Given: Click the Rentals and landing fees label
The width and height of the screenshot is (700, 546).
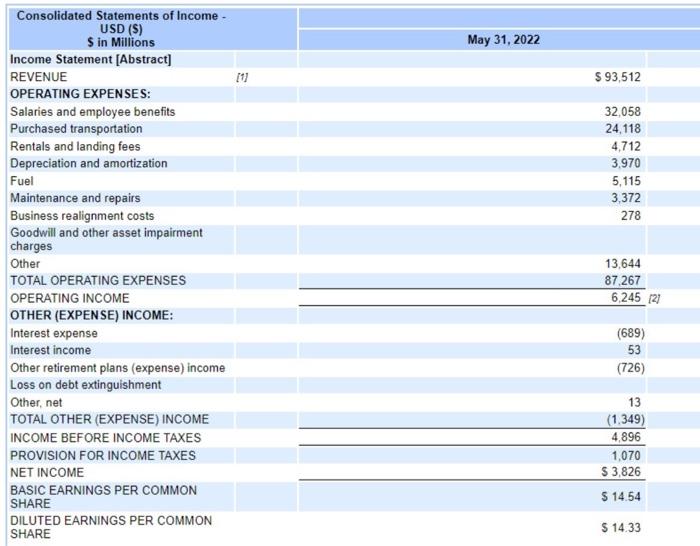Looking at the screenshot, I should tap(75, 146).
